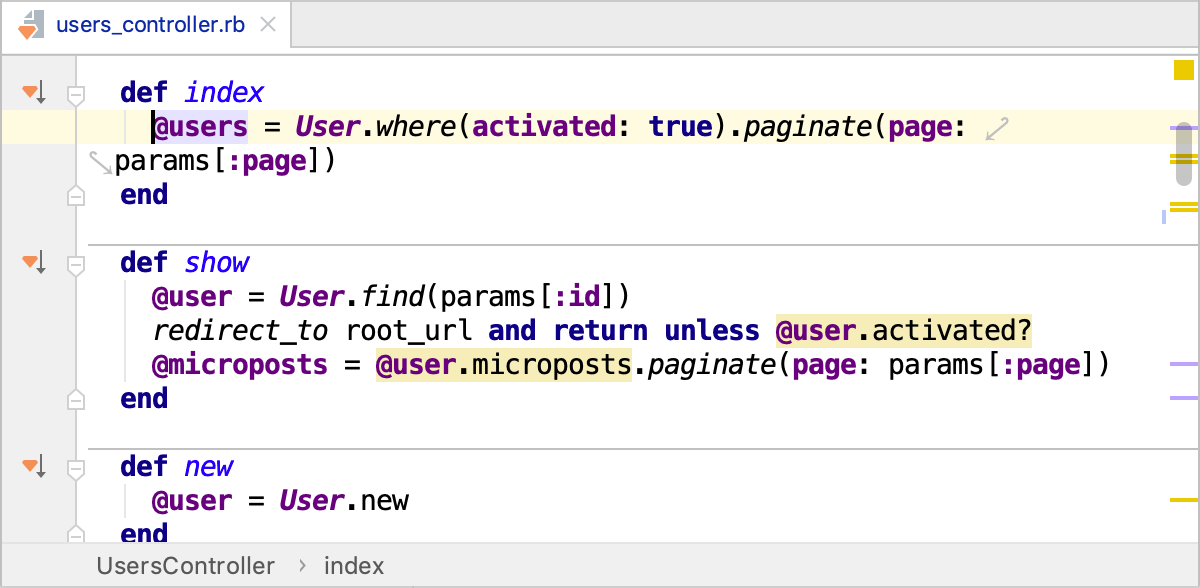Click the yellow warning stripe on the error scrollbar
This screenshot has height=588, width=1200.
pyautogui.click(x=1184, y=158)
